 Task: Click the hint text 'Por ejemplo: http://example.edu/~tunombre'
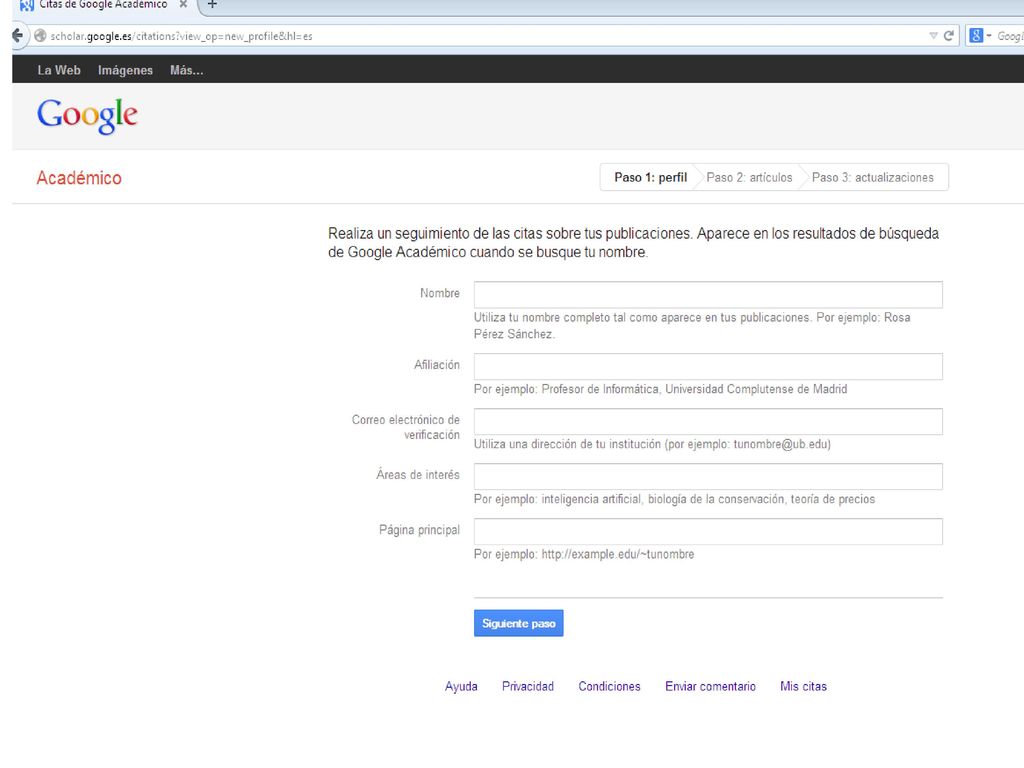pyautogui.click(x=584, y=554)
